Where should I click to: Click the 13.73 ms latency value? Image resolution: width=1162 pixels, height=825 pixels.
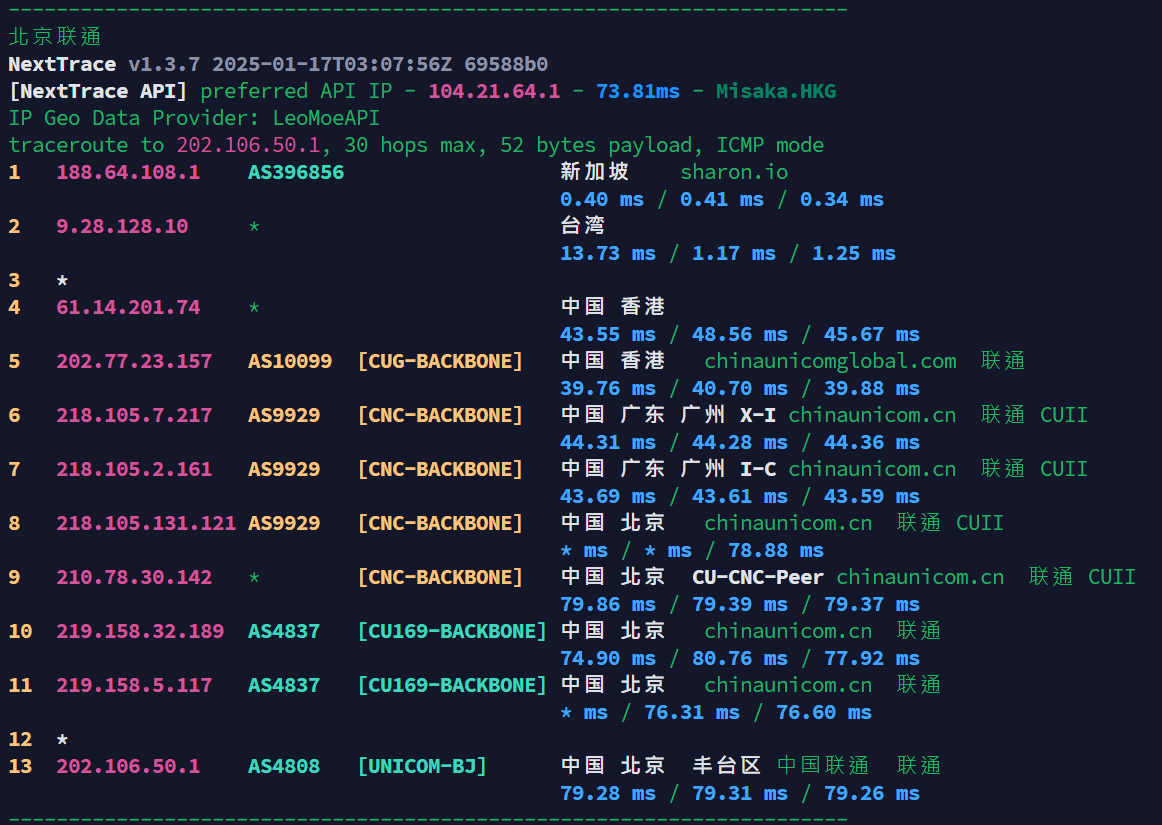pyautogui.click(x=608, y=253)
